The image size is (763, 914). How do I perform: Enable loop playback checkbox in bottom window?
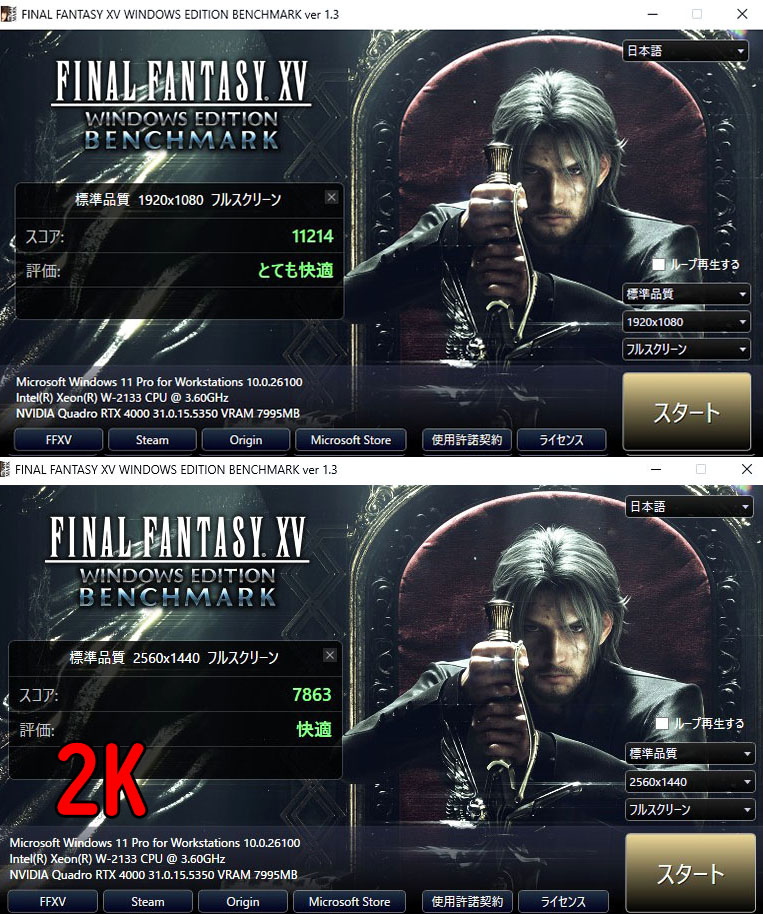click(662, 723)
